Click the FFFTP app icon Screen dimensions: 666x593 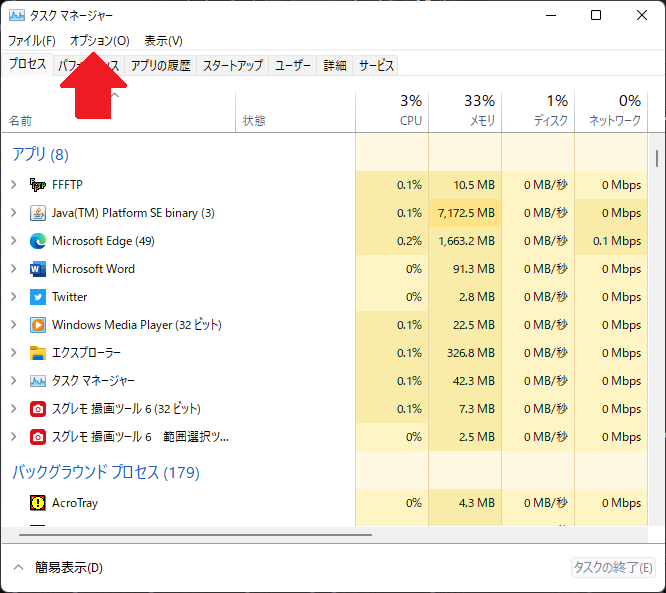(38, 185)
